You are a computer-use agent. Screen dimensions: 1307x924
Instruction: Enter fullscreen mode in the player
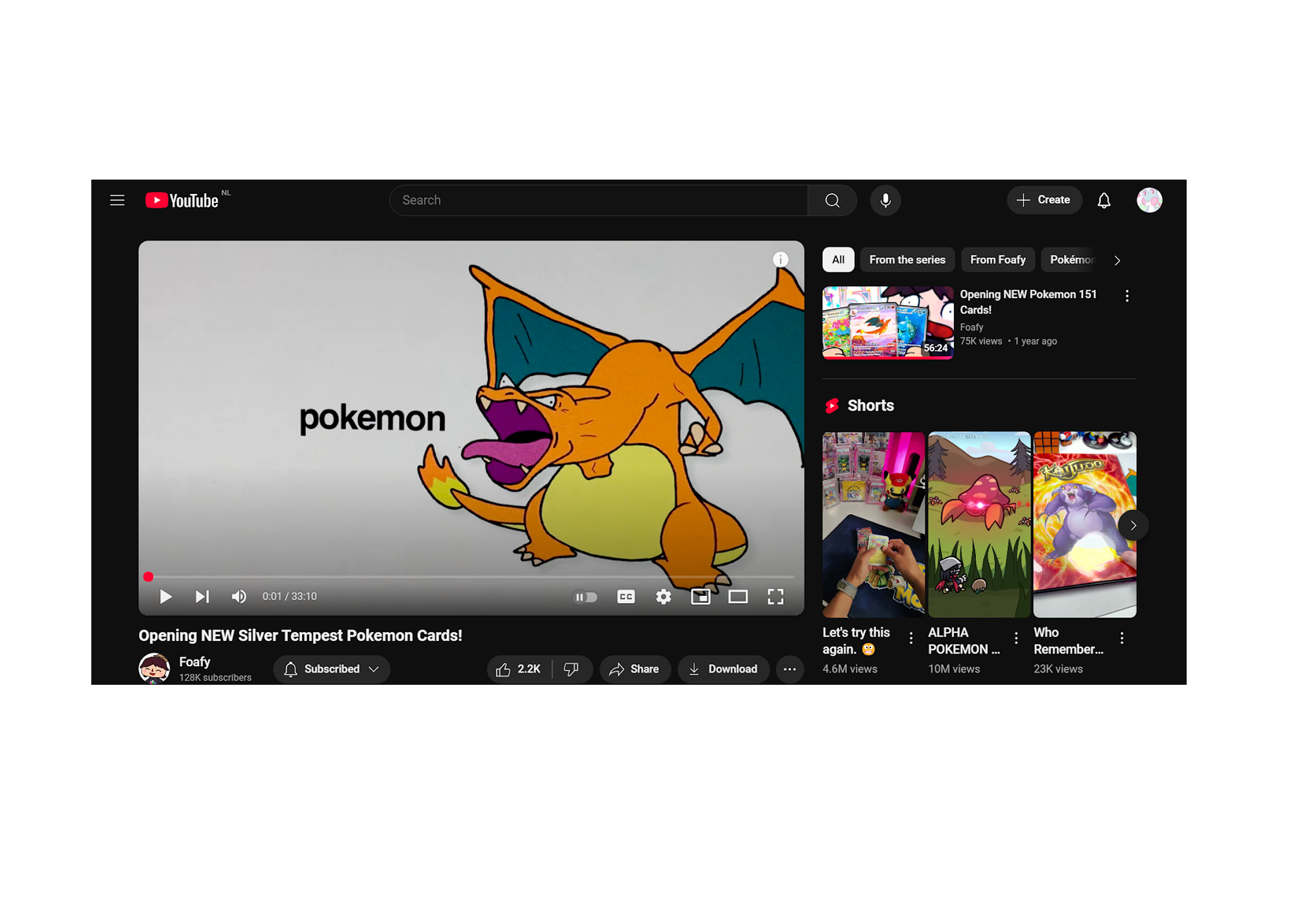775,597
